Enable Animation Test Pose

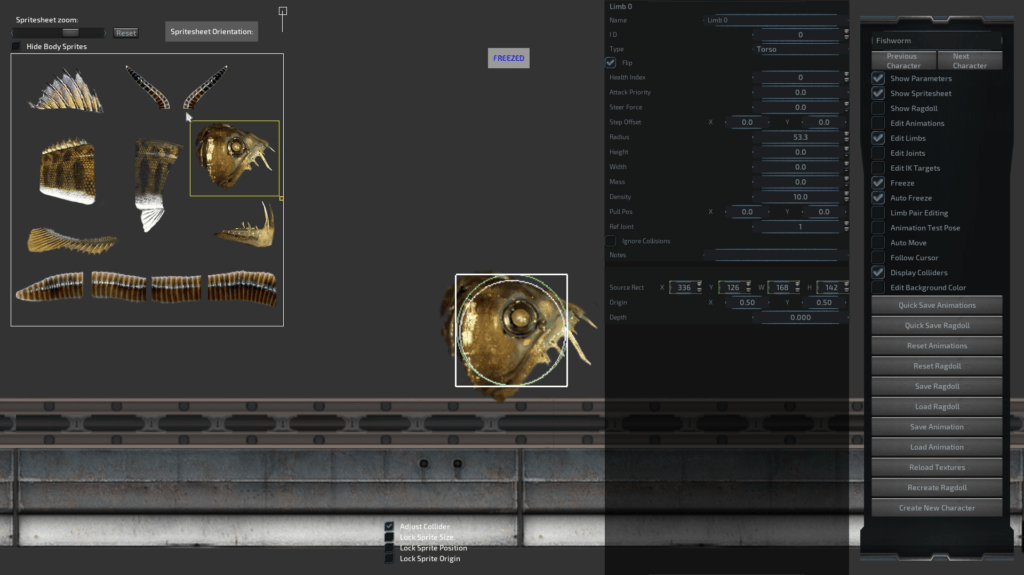(878, 228)
